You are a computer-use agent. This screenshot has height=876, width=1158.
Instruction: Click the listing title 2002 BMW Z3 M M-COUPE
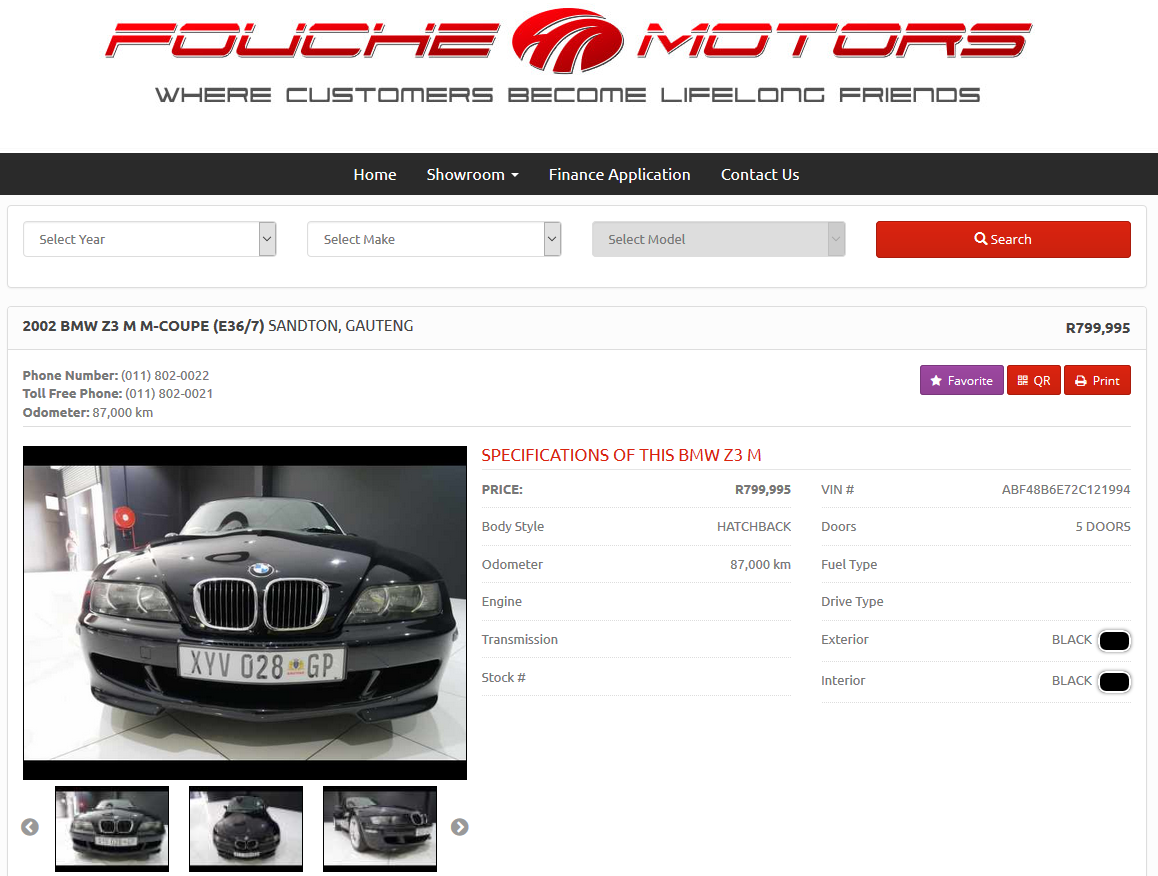143,326
